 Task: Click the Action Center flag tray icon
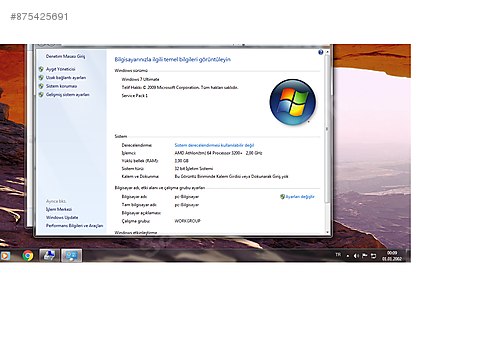tap(365, 256)
